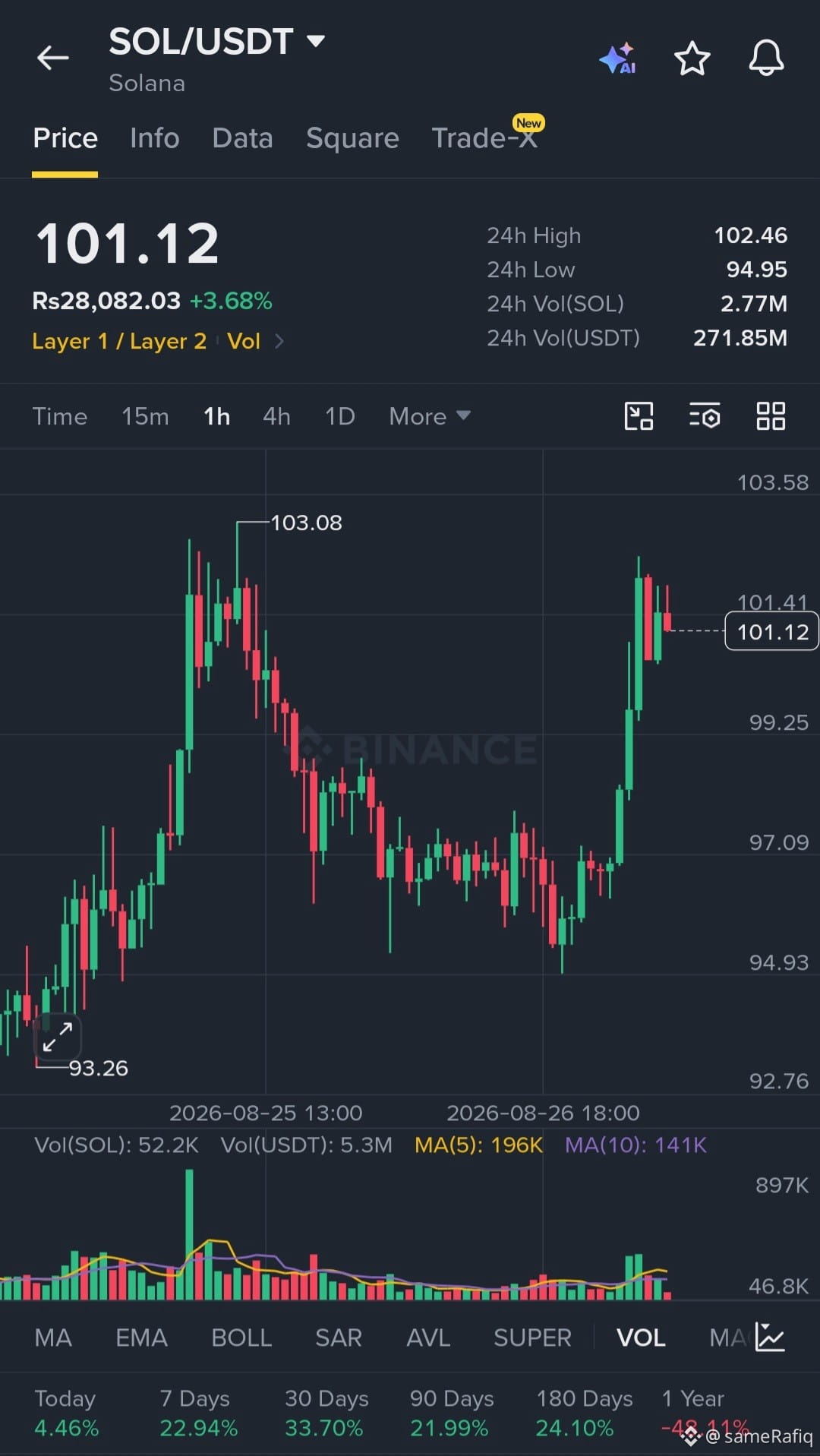The height and width of the screenshot is (1456, 820).
Task: Toggle the SUPER indicator
Action: point(532,1338)
